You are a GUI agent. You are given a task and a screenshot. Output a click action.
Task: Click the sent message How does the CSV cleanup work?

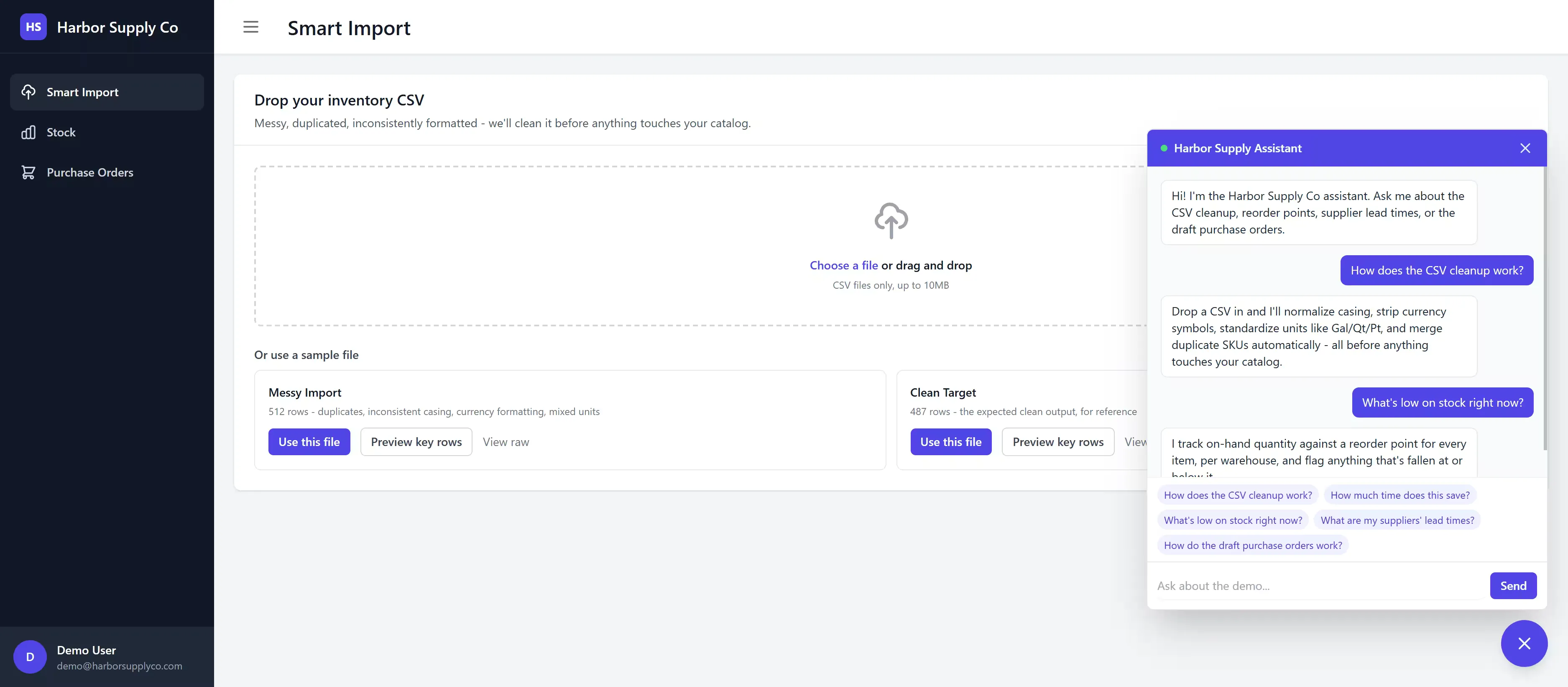[x=1437, y=270]
